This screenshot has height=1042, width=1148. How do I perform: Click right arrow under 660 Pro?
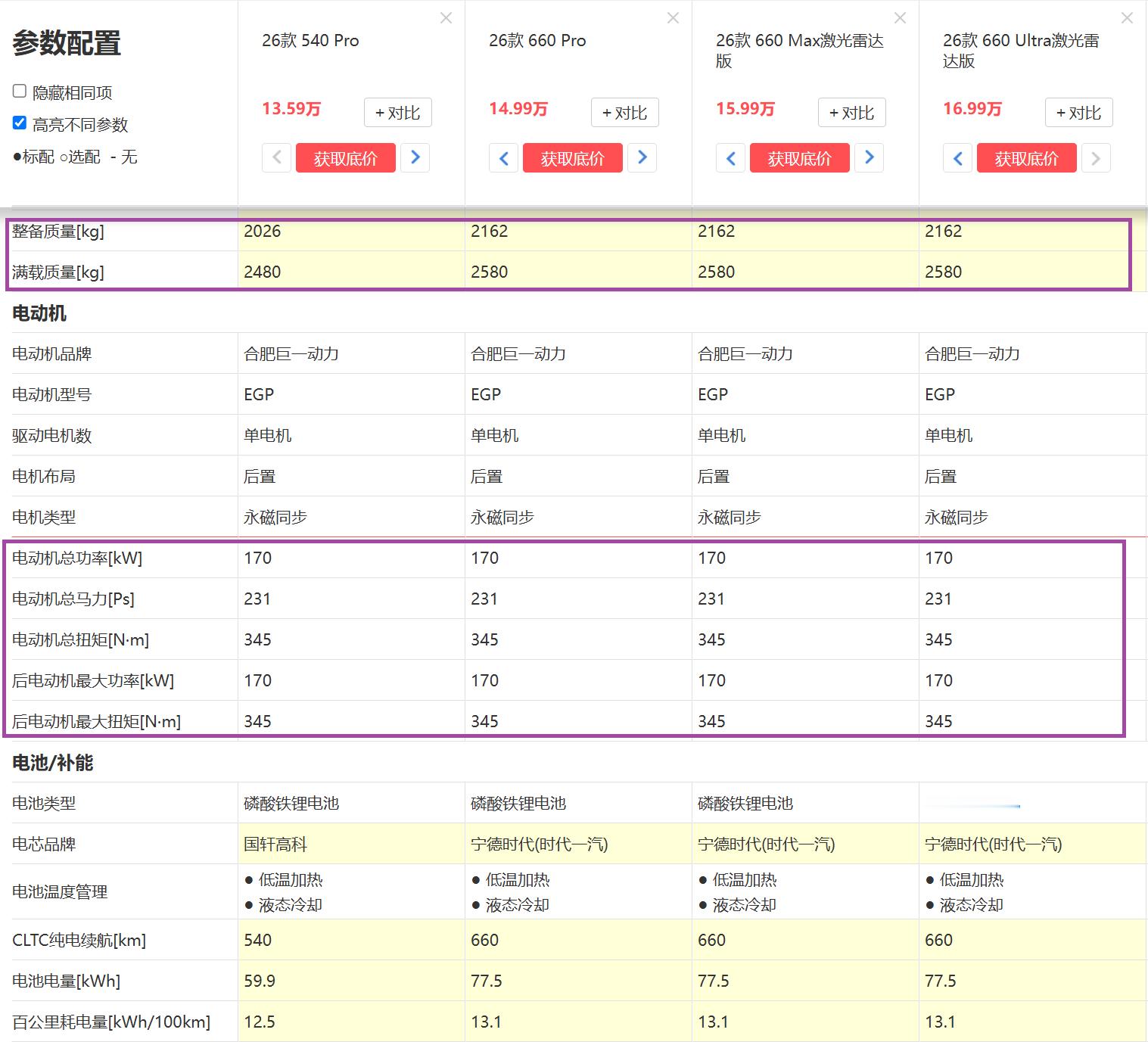[x=642, y=157]
